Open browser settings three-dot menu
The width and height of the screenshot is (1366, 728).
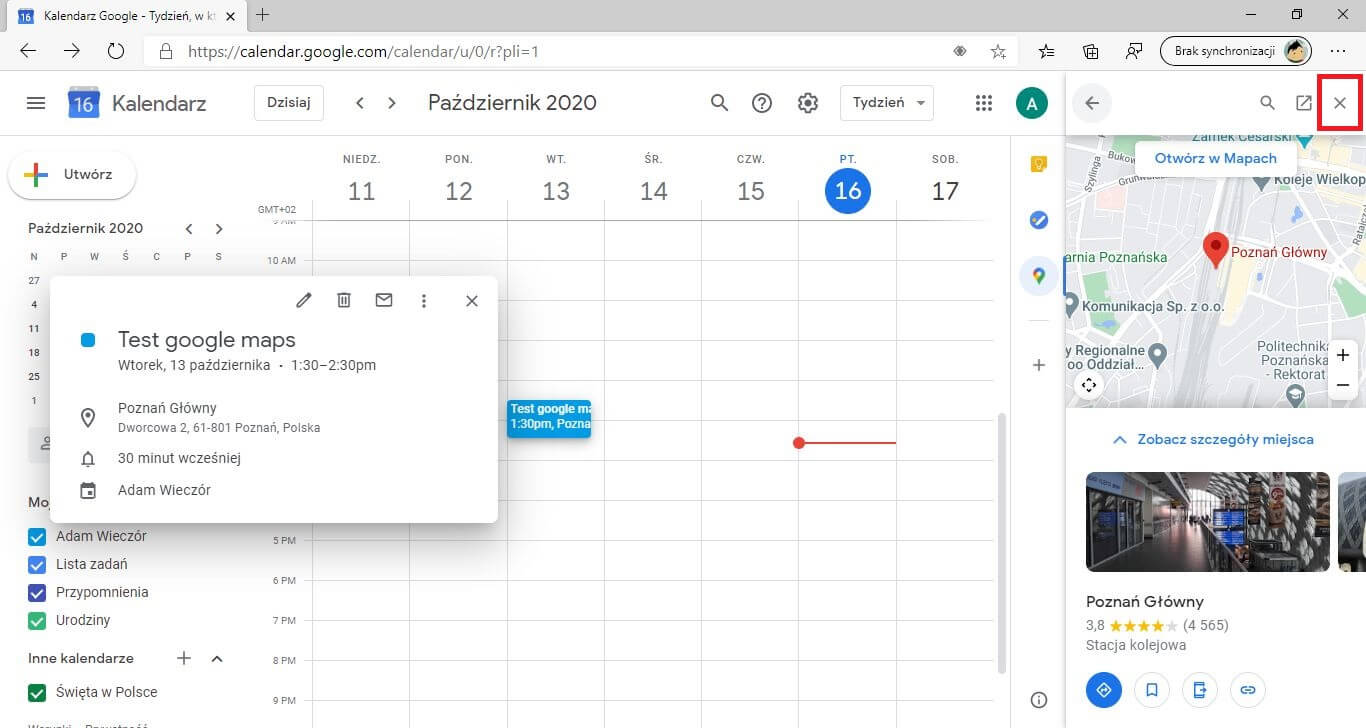(1339, 51)
